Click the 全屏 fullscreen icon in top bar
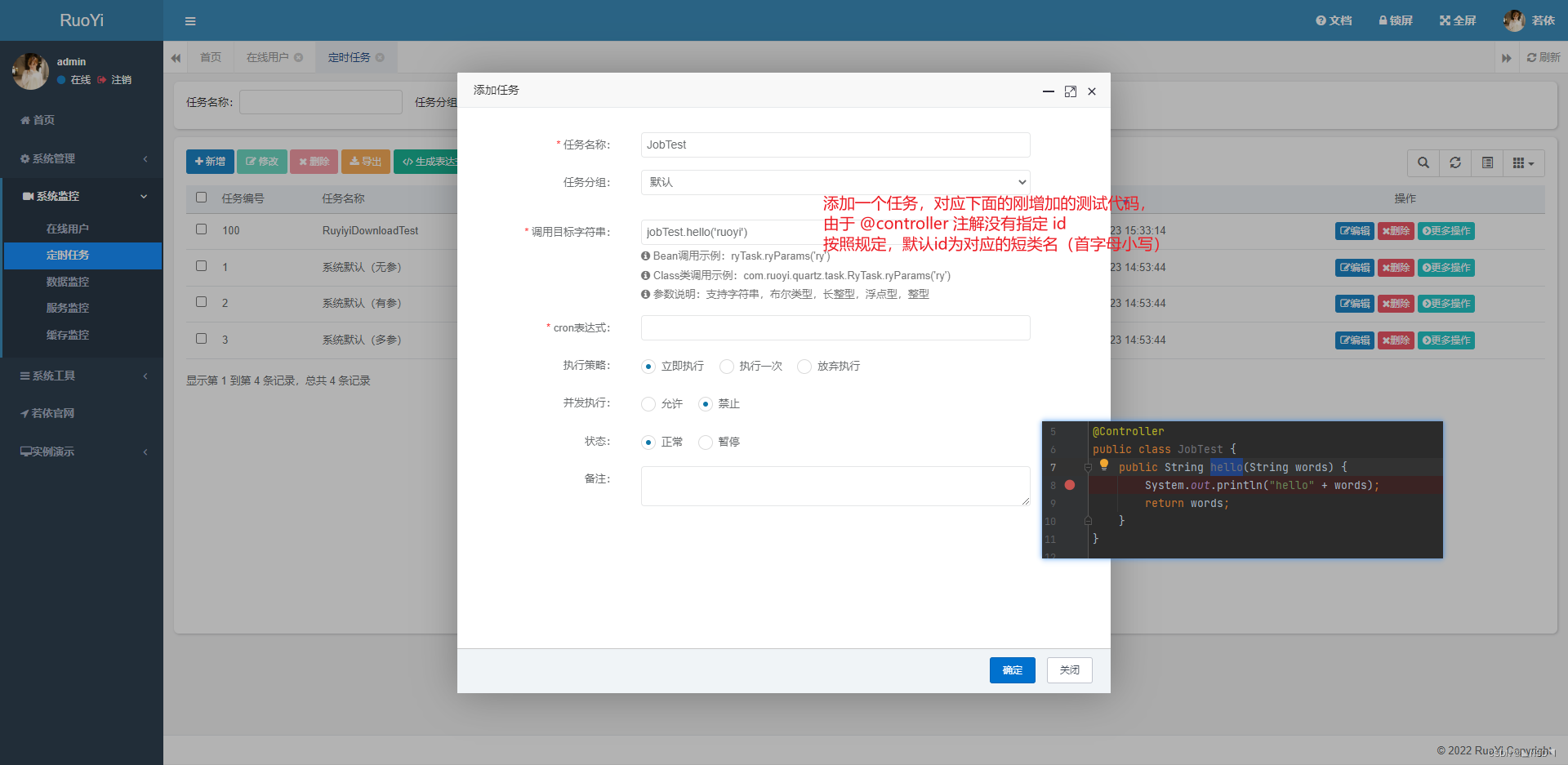 [x=1458, y=20]
